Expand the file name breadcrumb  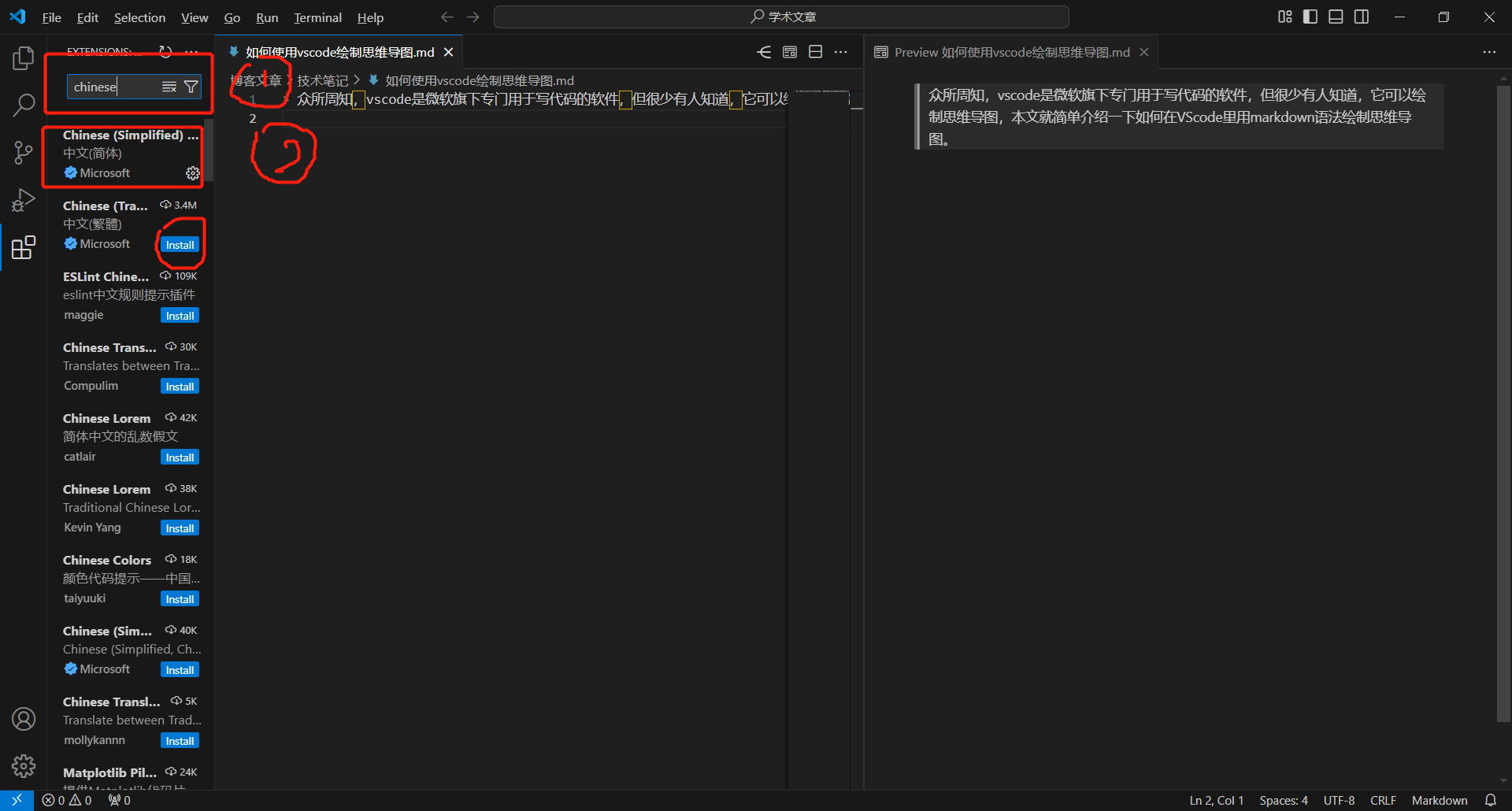point(479,80)
